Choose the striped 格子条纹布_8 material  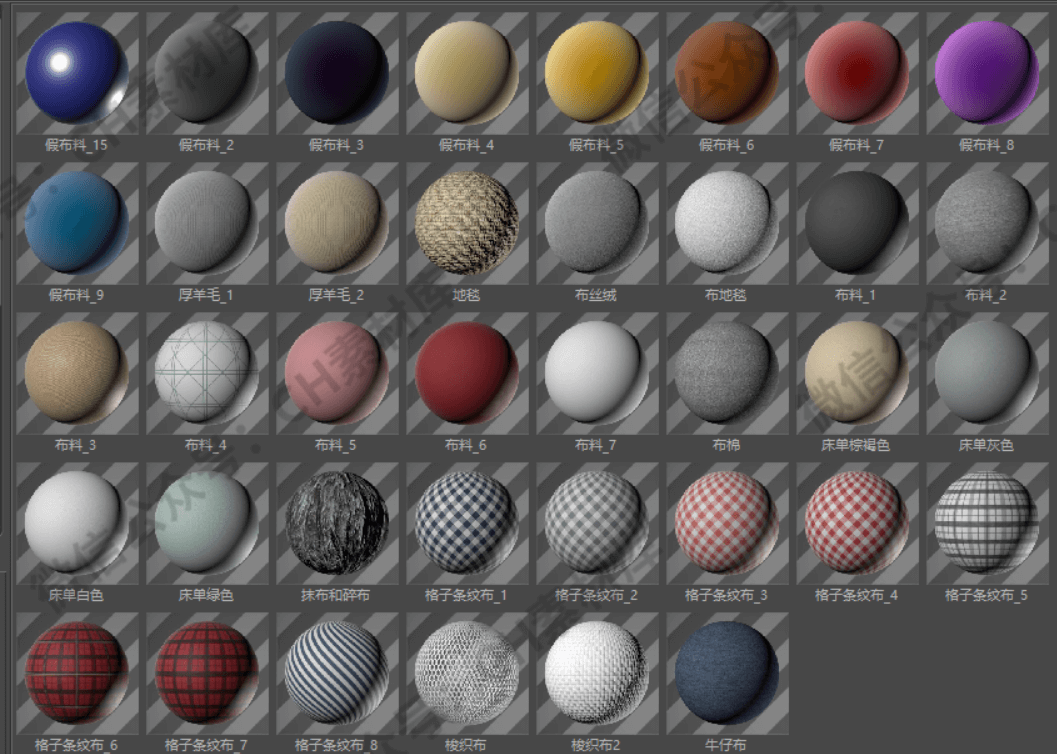336,672
